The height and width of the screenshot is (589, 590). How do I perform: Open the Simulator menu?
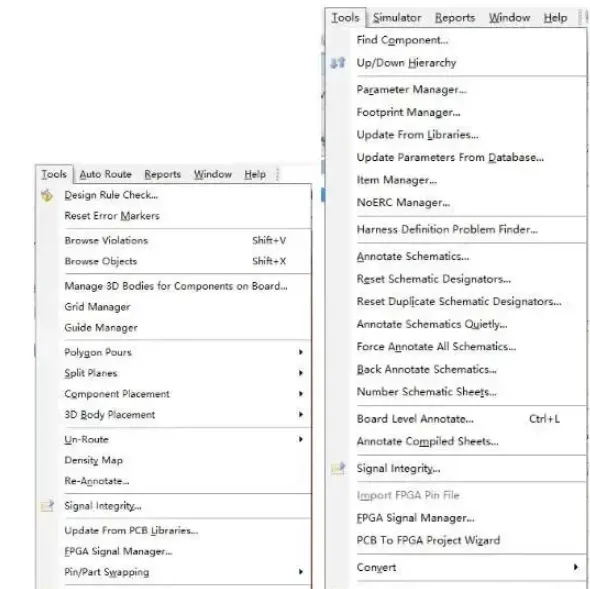click(x=397, y=18)
